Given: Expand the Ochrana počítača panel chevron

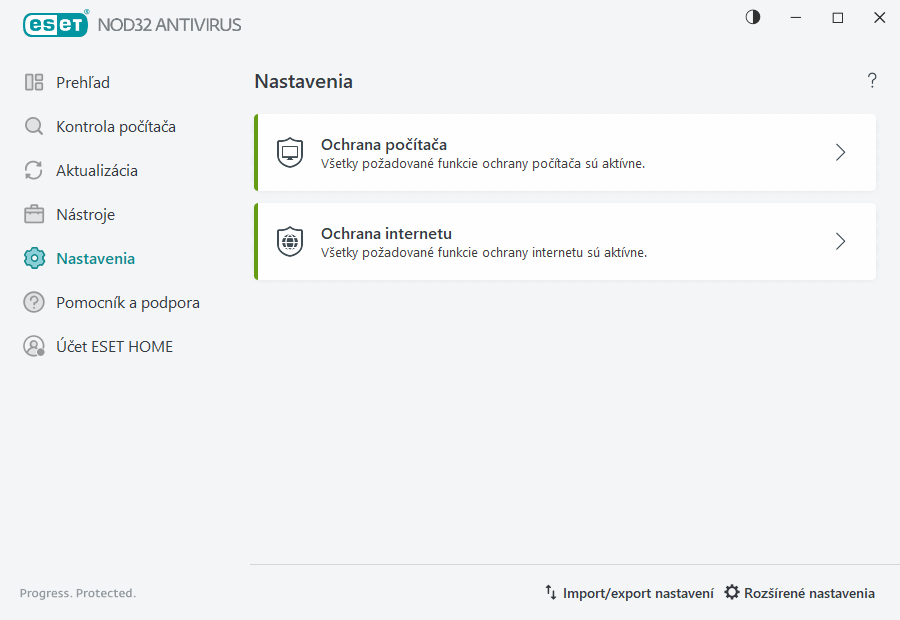Looking at the screenshot, I should click(840, 153).
